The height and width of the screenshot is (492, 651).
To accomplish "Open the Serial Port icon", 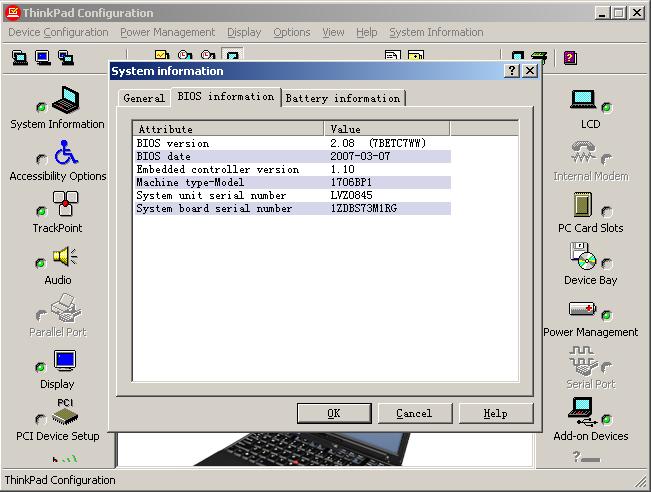I will [583, 360].
